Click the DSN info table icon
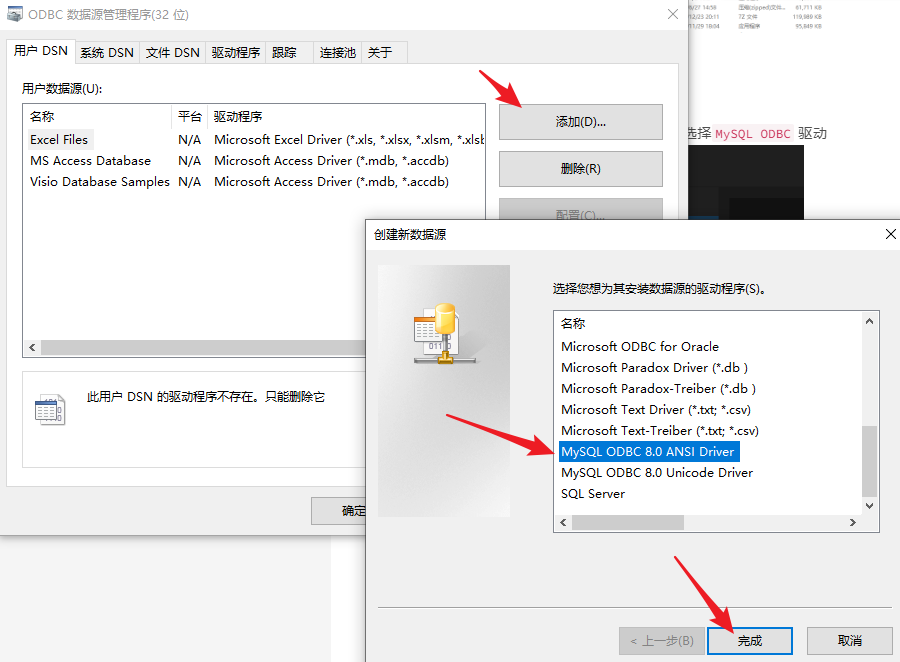900x662 pixels. pyautogui.click(x=50, y=409)
